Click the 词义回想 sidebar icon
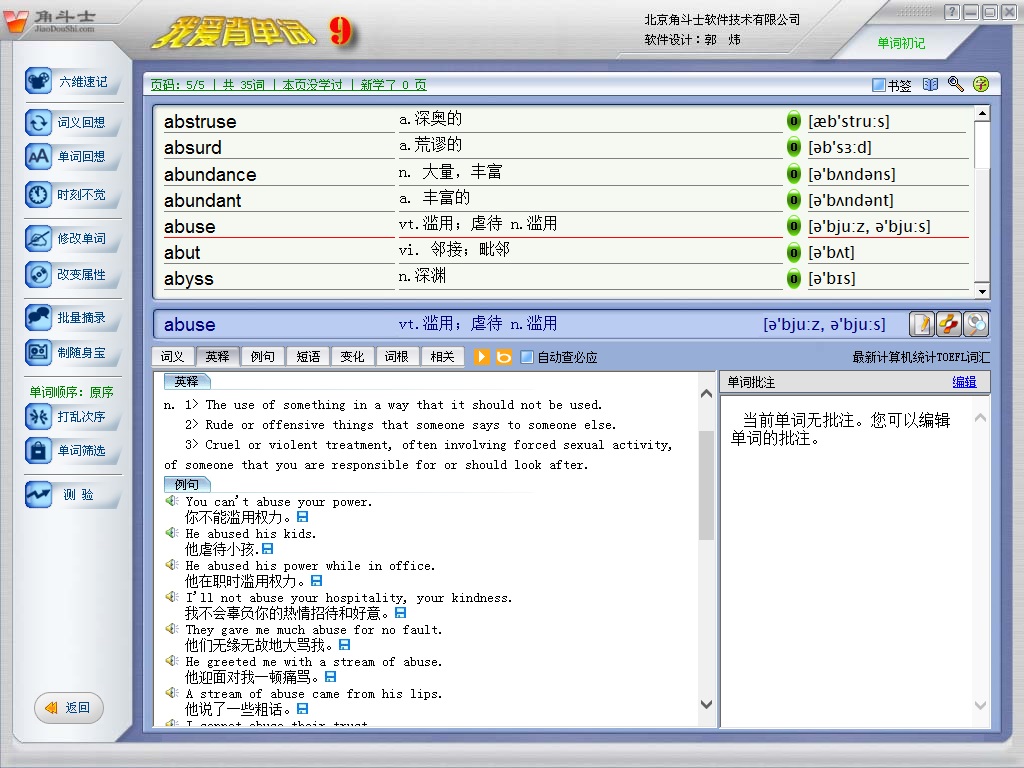Viewport: 1024px width, 768px height. pos(39,123)
